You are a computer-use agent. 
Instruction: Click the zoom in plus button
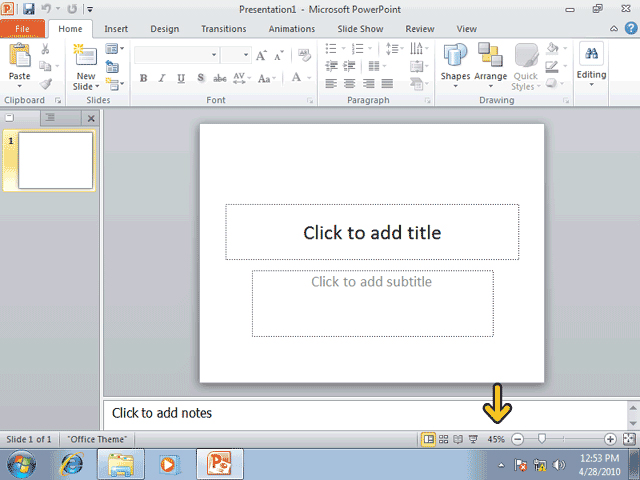pos(610,440)
